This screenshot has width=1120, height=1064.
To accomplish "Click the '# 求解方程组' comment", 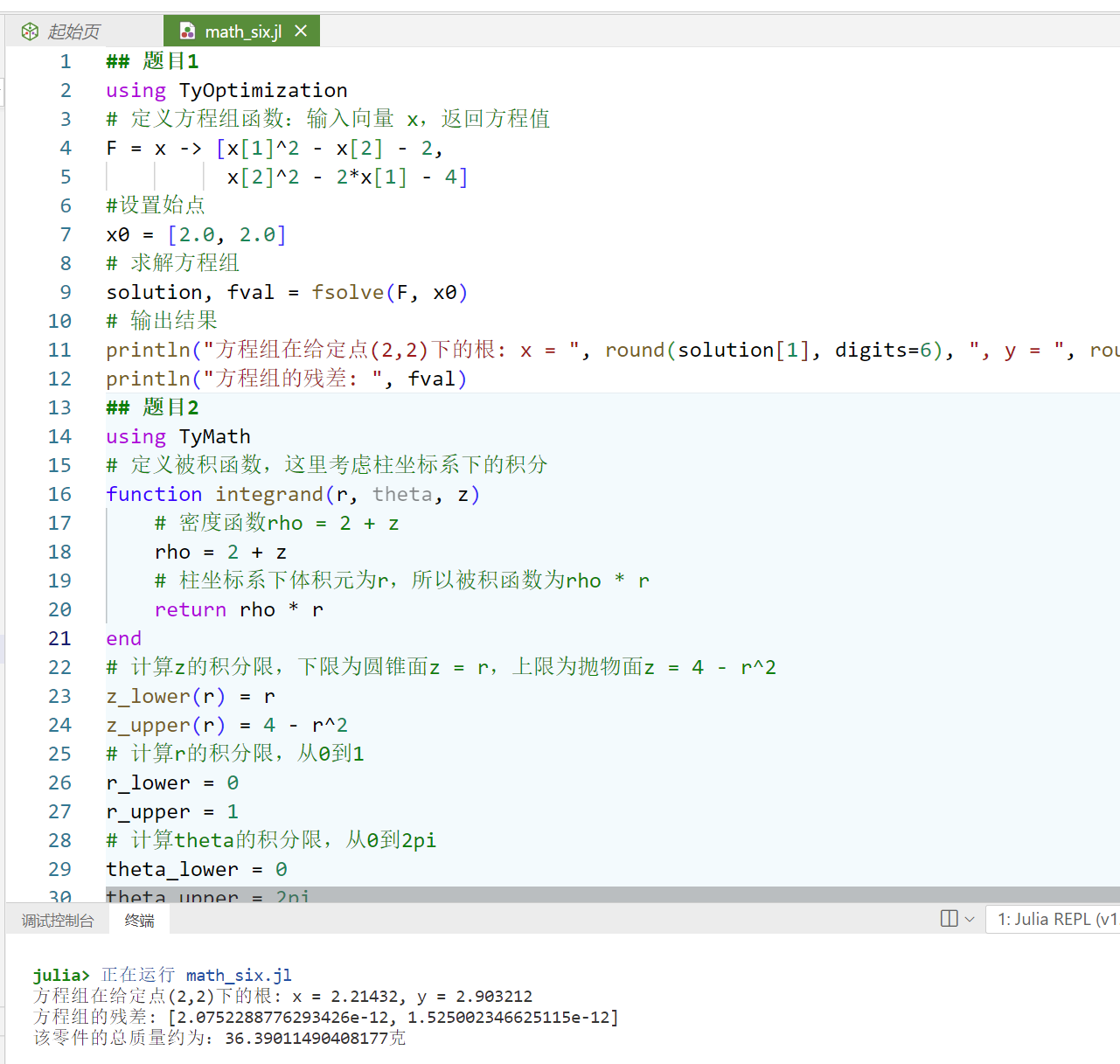I will (172, 263).
